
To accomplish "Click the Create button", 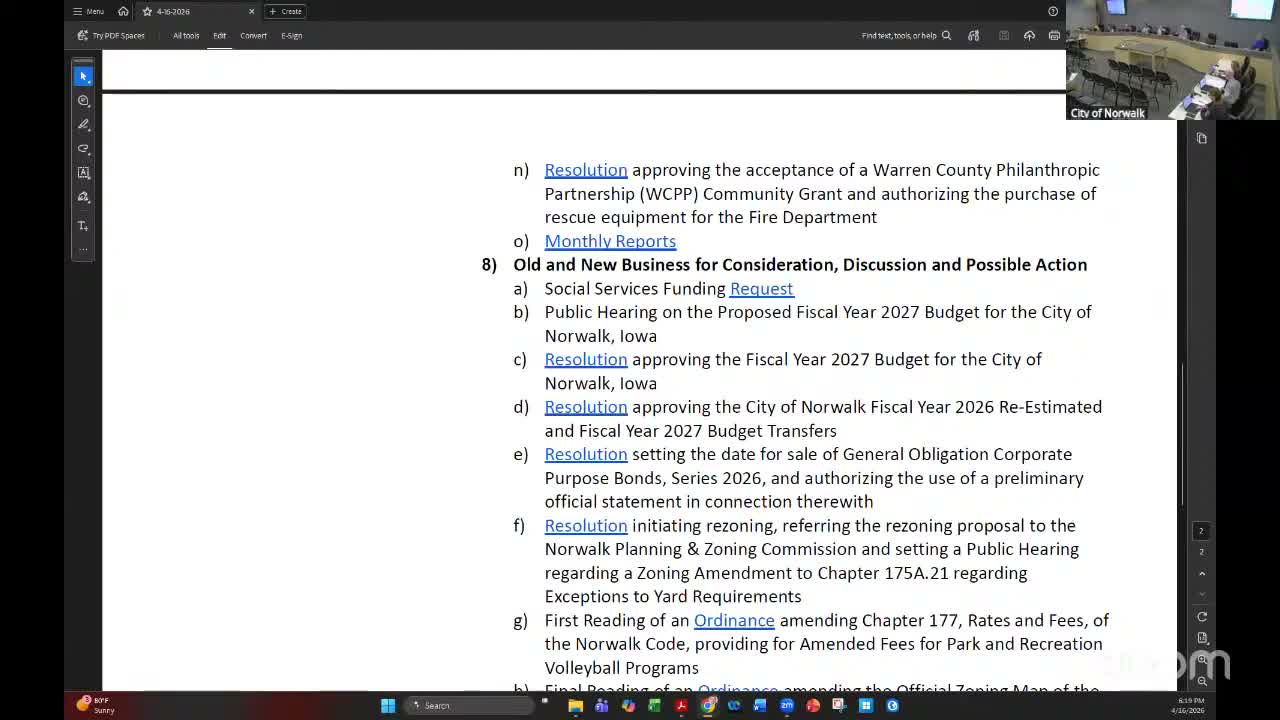I will pyautogui.click(x=286, y=11).
